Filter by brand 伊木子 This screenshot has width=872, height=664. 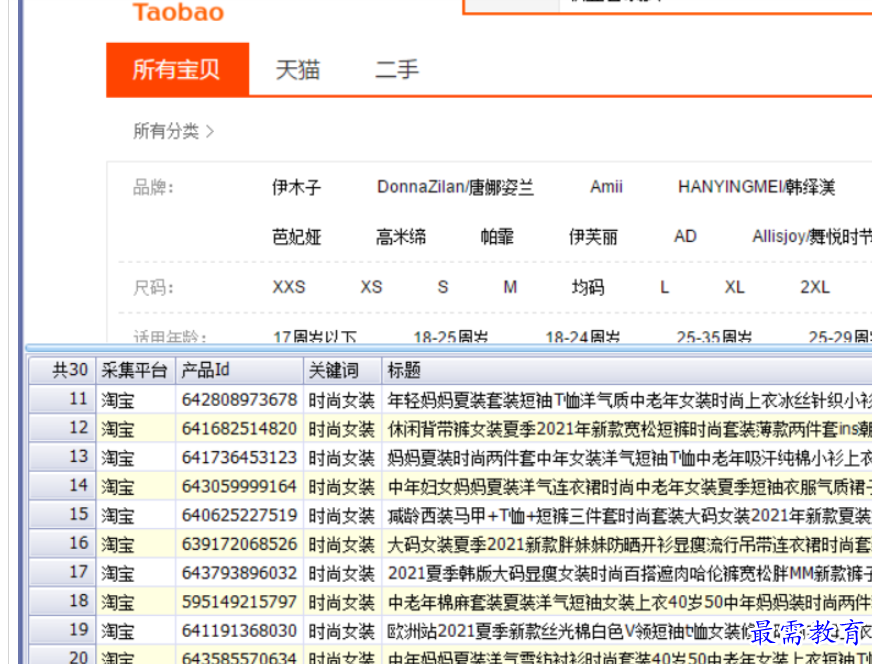[296, 187]
